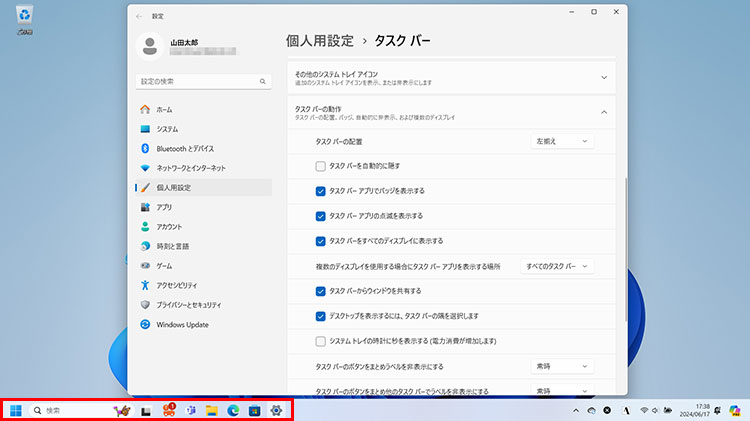750x421 pixels.
Task: Collapse the タスク バーの動作 section
Action: (603, 112)
